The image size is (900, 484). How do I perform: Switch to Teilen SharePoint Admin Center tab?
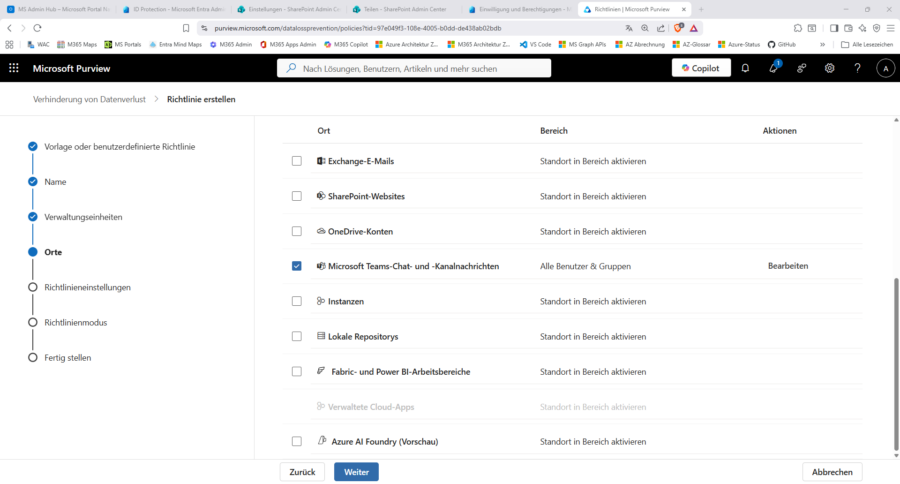coord(403,9)
